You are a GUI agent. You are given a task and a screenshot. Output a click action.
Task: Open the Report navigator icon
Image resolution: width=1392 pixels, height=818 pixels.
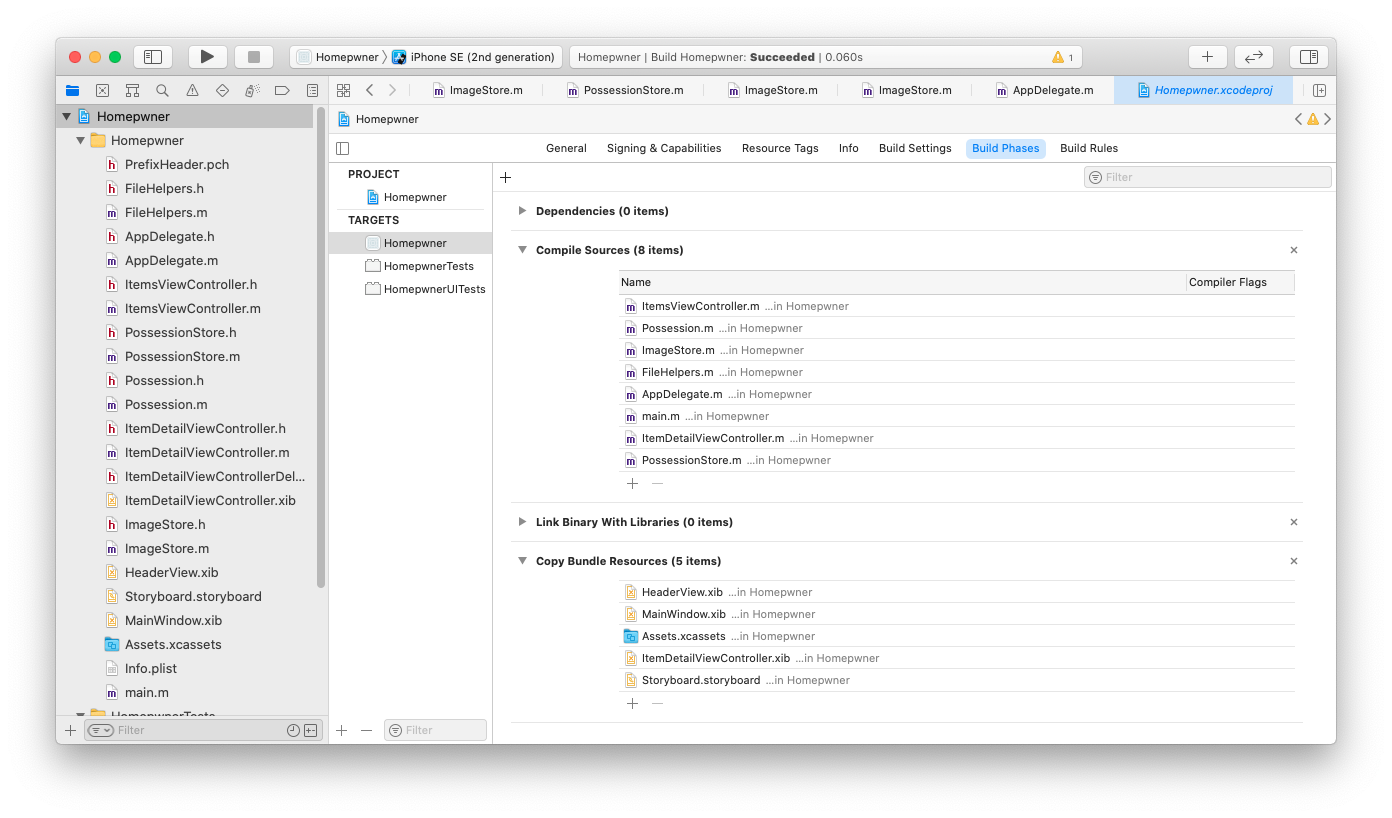[x=311, y=90]
